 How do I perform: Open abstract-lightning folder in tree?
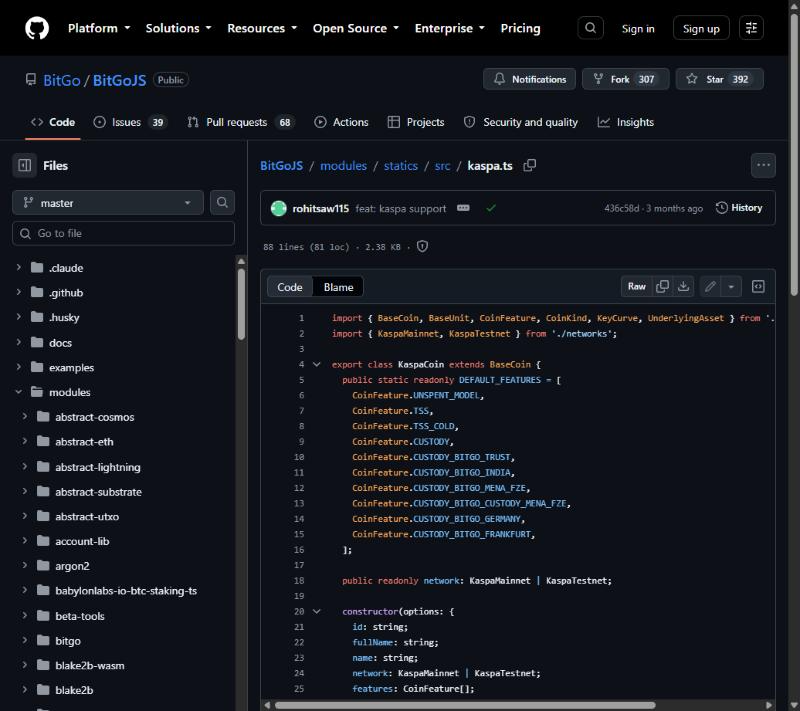coord(97,467)
